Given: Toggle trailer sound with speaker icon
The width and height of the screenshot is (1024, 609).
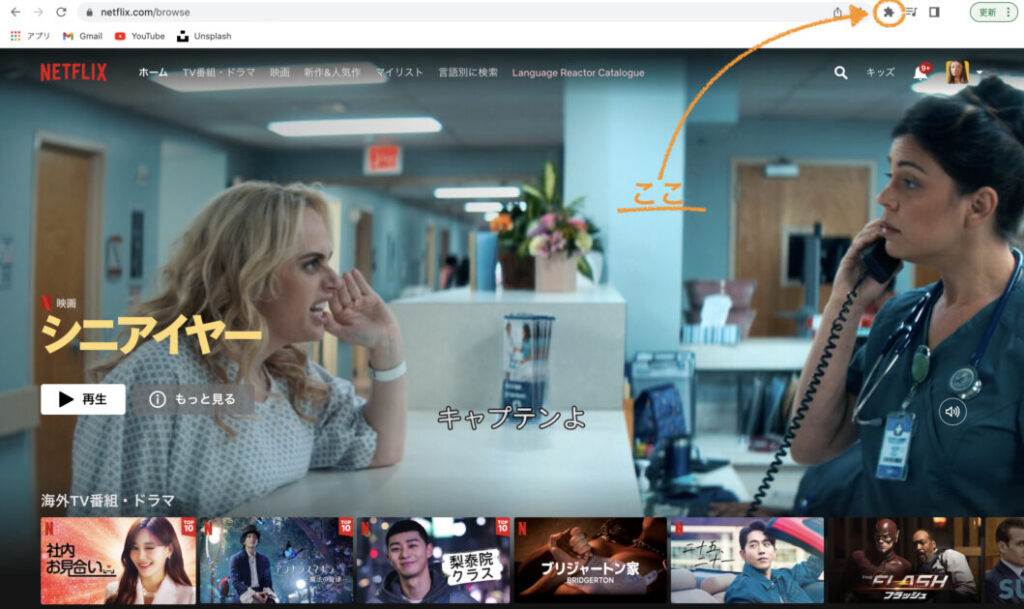Looking at the screenshot, I should [953, 411].
